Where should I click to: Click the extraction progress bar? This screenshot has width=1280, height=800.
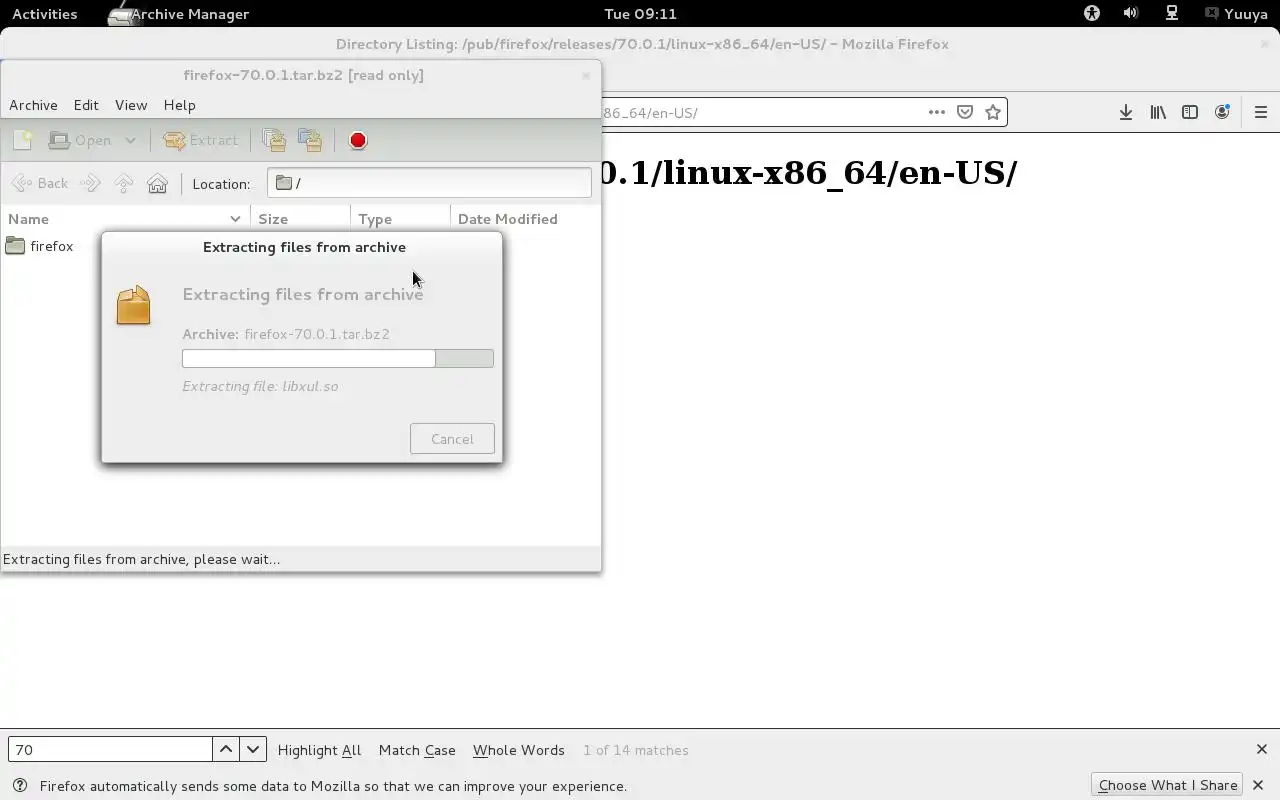[x=338, y=358]
